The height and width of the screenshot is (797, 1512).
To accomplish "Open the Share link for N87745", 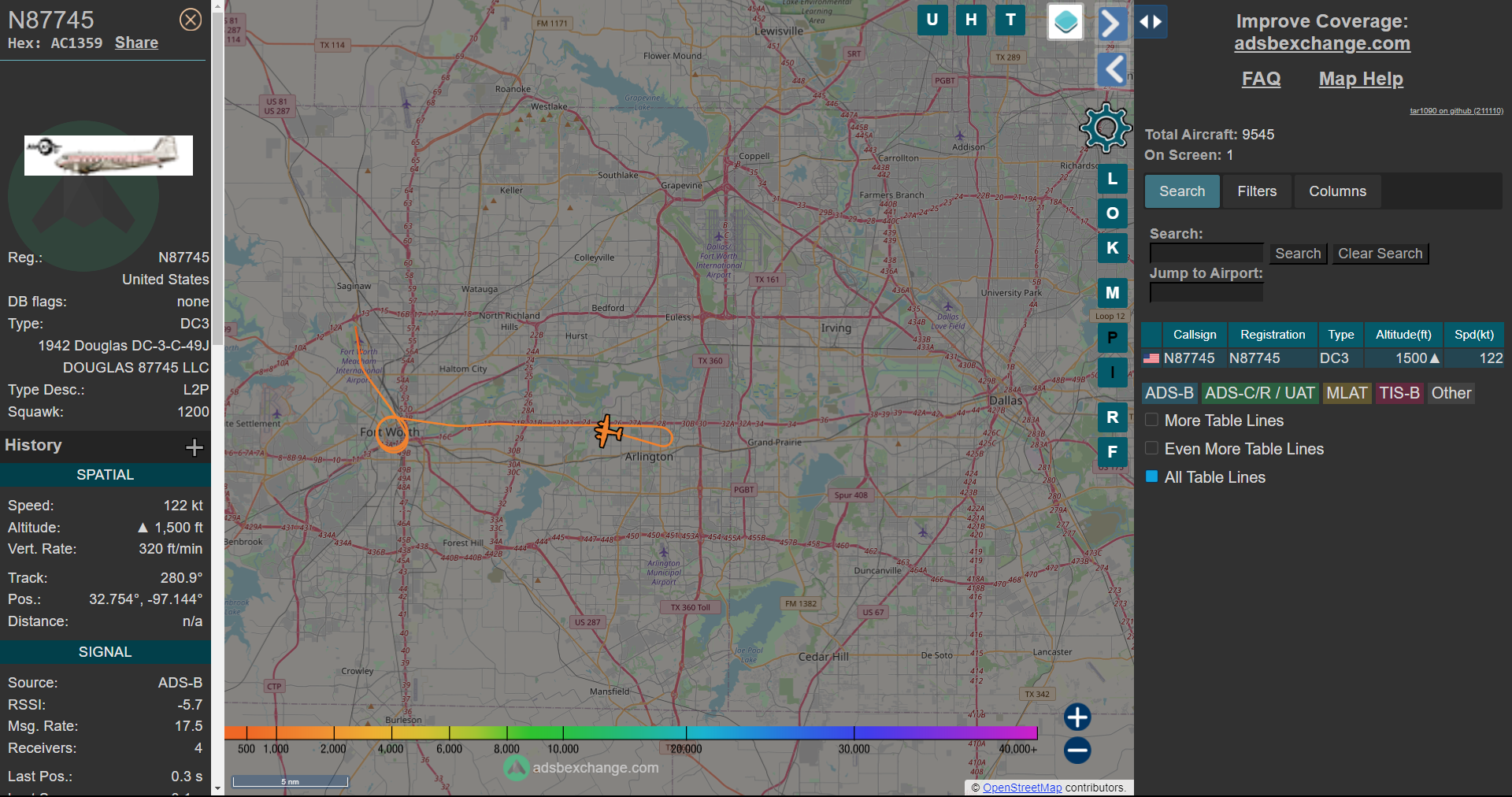I will coord(136,43).
